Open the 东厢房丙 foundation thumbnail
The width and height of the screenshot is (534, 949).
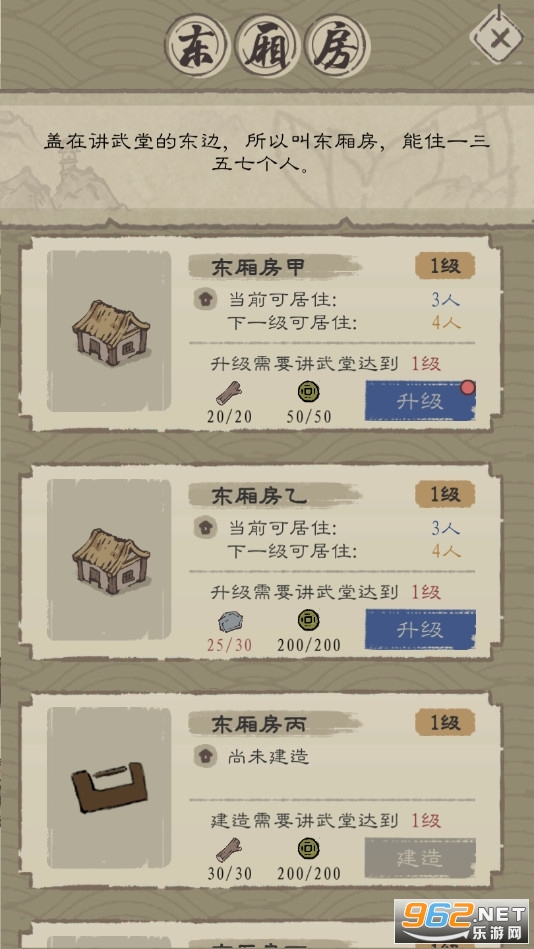110,788
